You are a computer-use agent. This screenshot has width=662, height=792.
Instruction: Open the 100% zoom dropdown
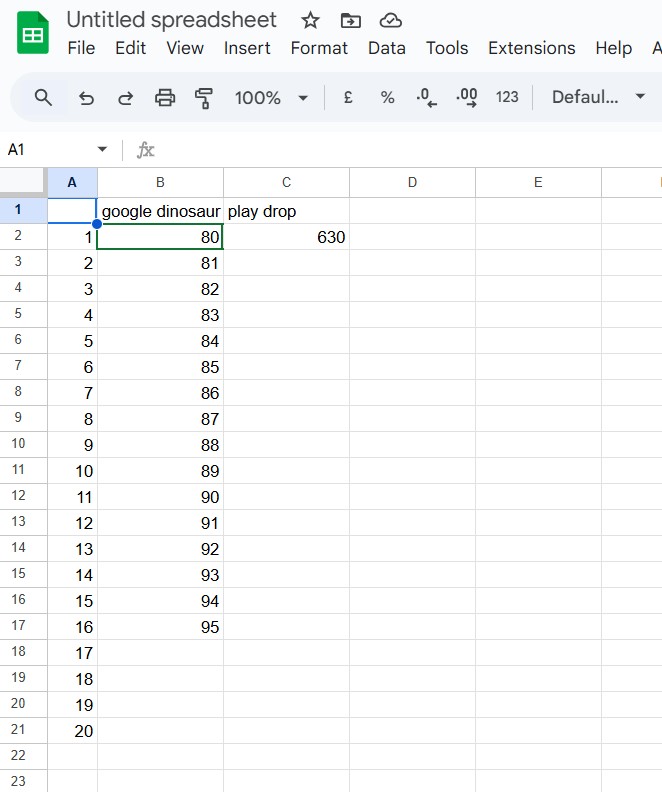pos(271,97)
